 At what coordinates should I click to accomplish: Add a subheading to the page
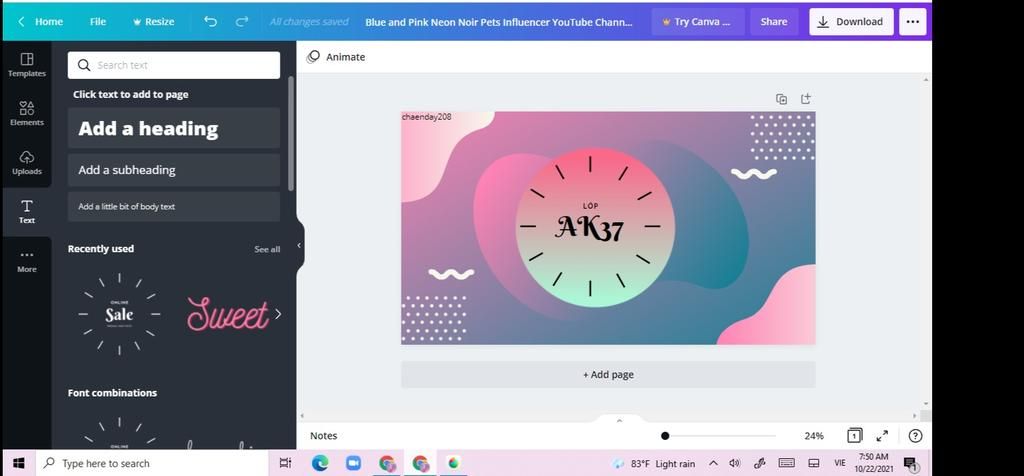[x=174, y=170]
